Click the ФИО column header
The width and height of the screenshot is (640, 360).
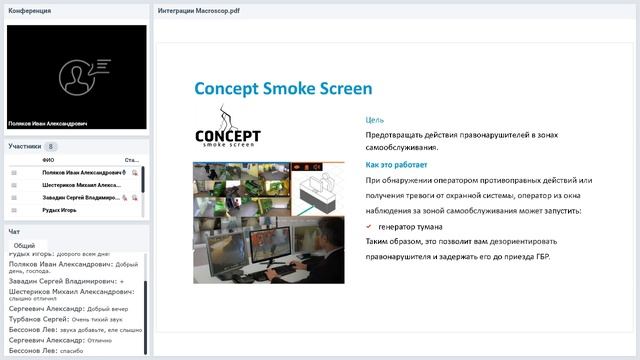tap(48, 160)
